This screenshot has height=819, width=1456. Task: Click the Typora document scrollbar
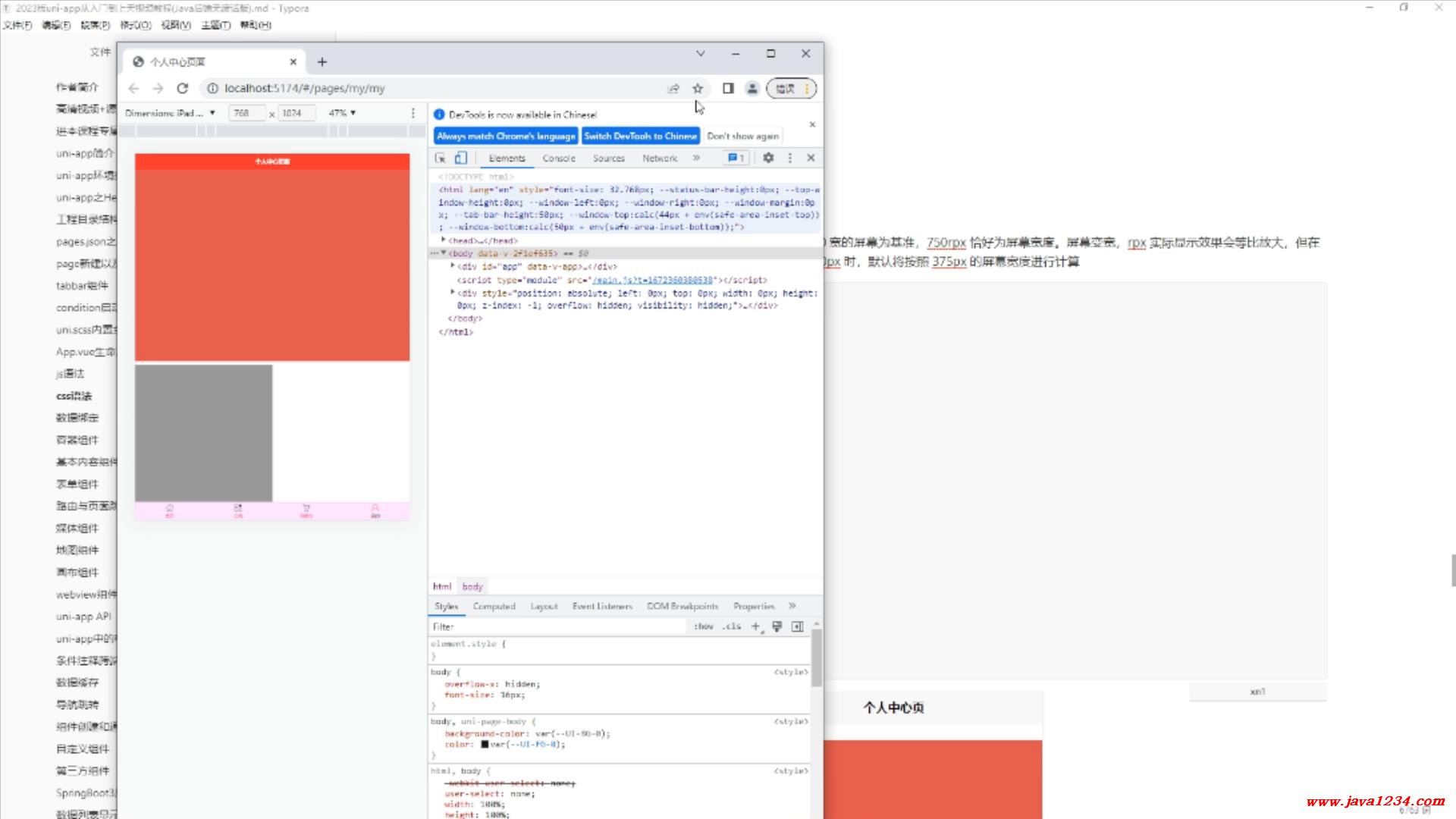(x=1453, y=570)
